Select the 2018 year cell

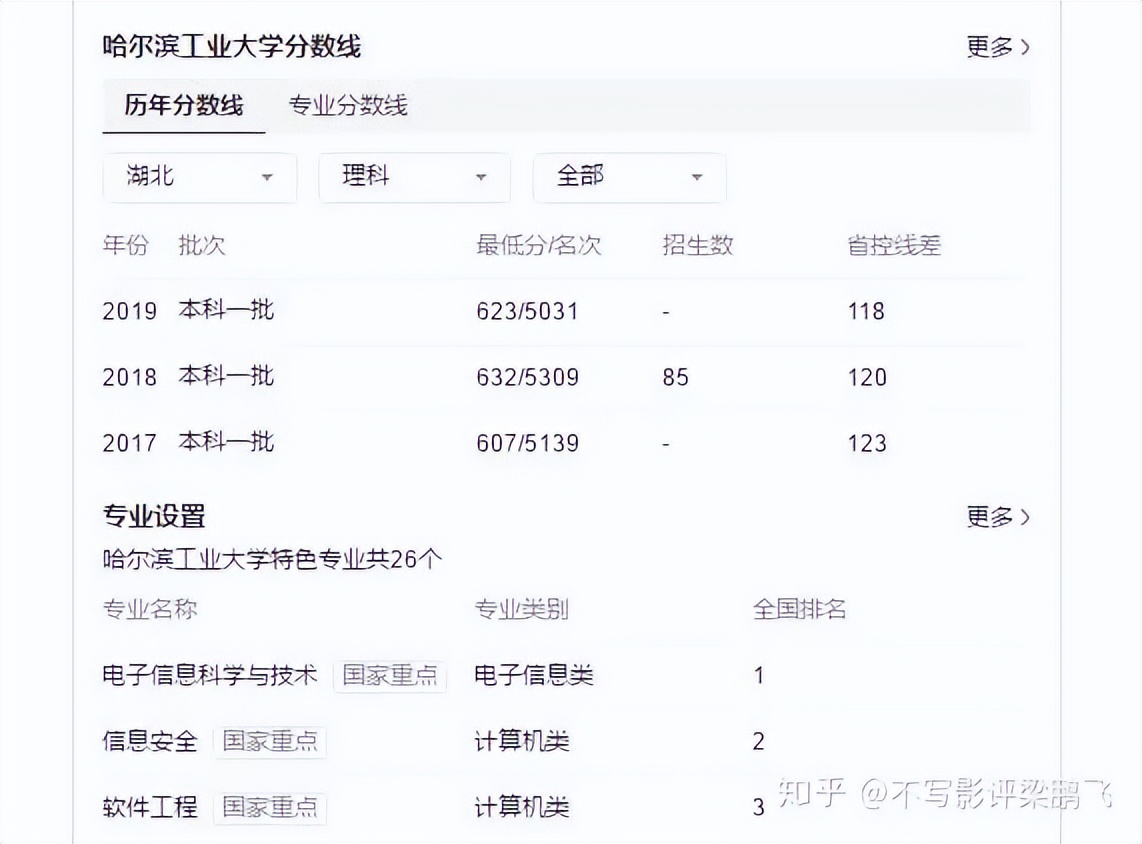pyautogui.click(x=130, y=377)
